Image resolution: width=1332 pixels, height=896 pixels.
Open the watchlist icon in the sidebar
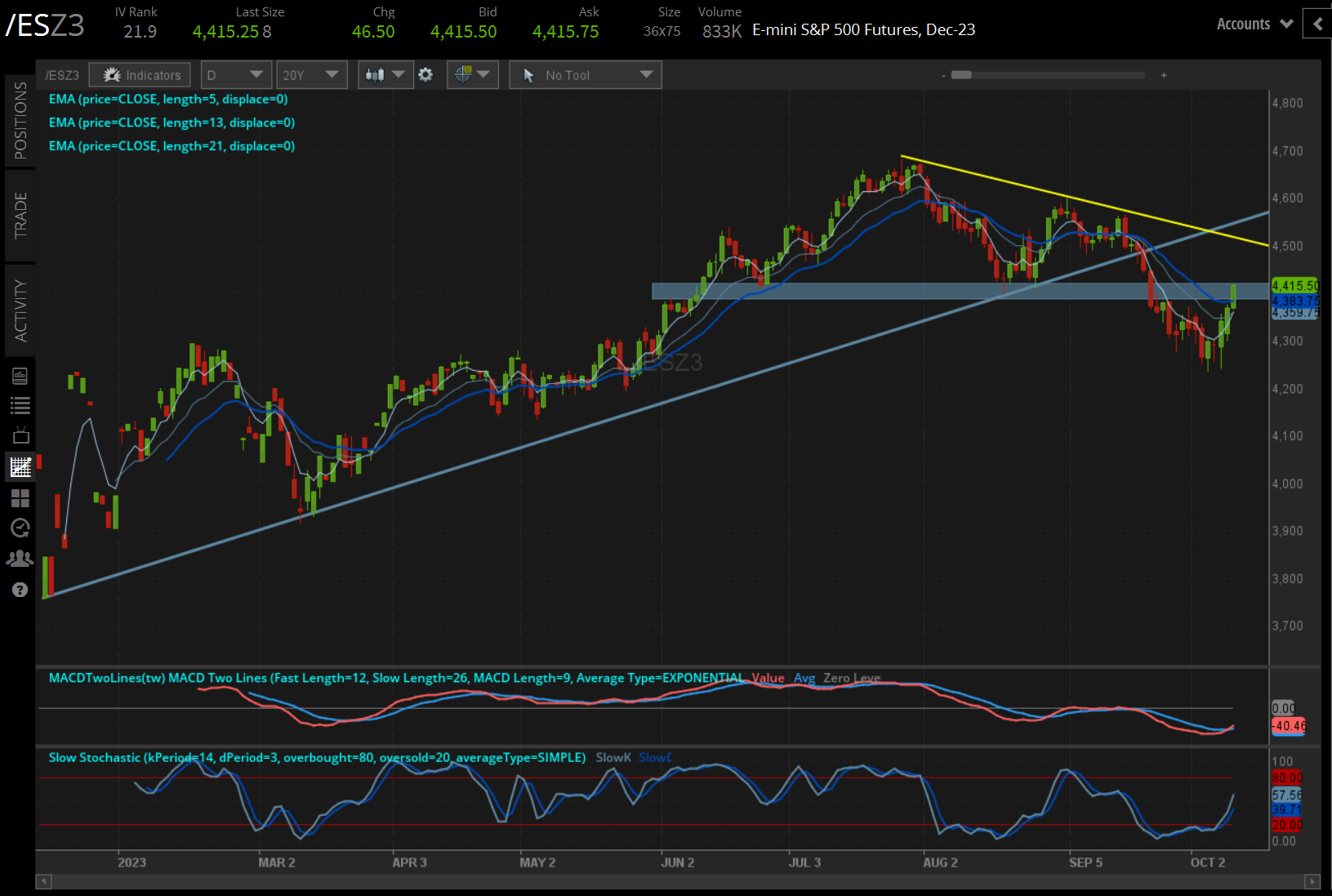click(x=20, y=405)
